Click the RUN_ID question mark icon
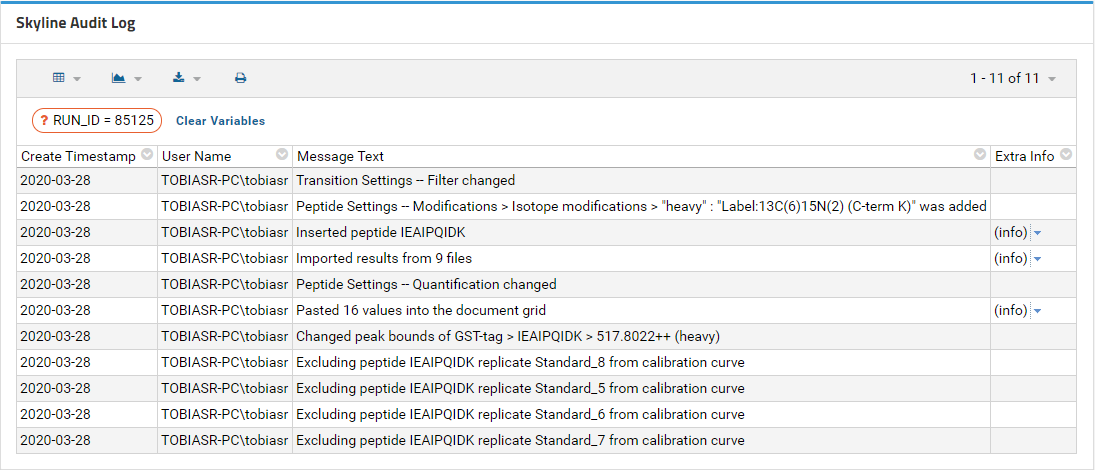The width and height of the screenshot is (1095, 470). (x=45, y=120)
